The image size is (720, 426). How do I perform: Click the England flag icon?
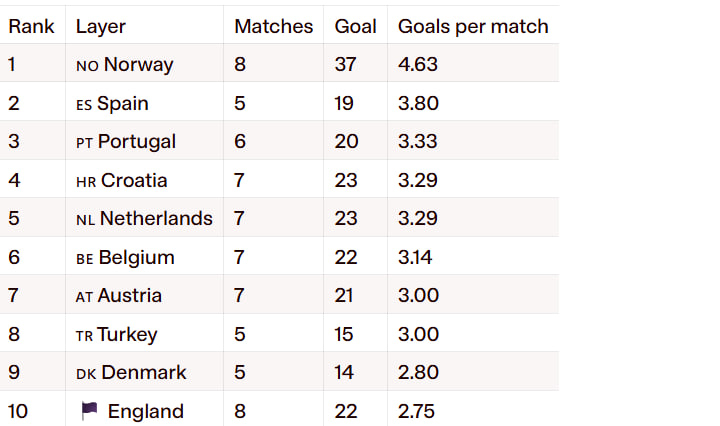pyautogui.click(x=89, y=411)
